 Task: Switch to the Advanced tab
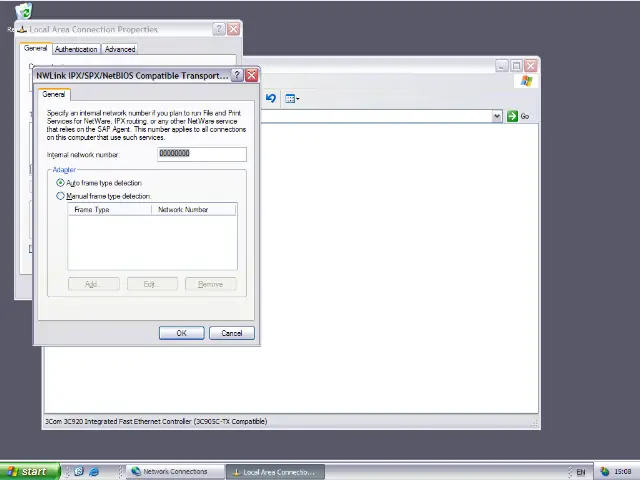pyautogui.click(x=120, y=49)
